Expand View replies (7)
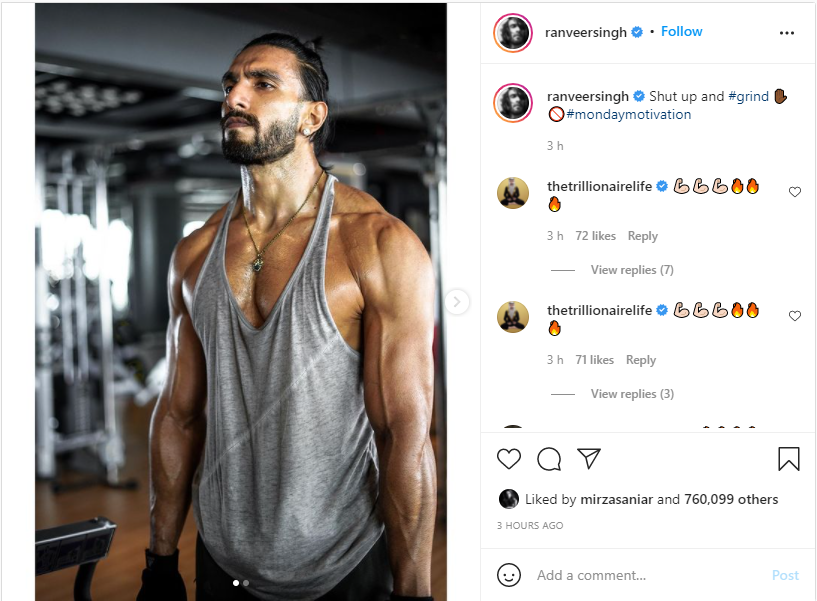The height and width of the screenshot is (601, 817). pos(632,270)
